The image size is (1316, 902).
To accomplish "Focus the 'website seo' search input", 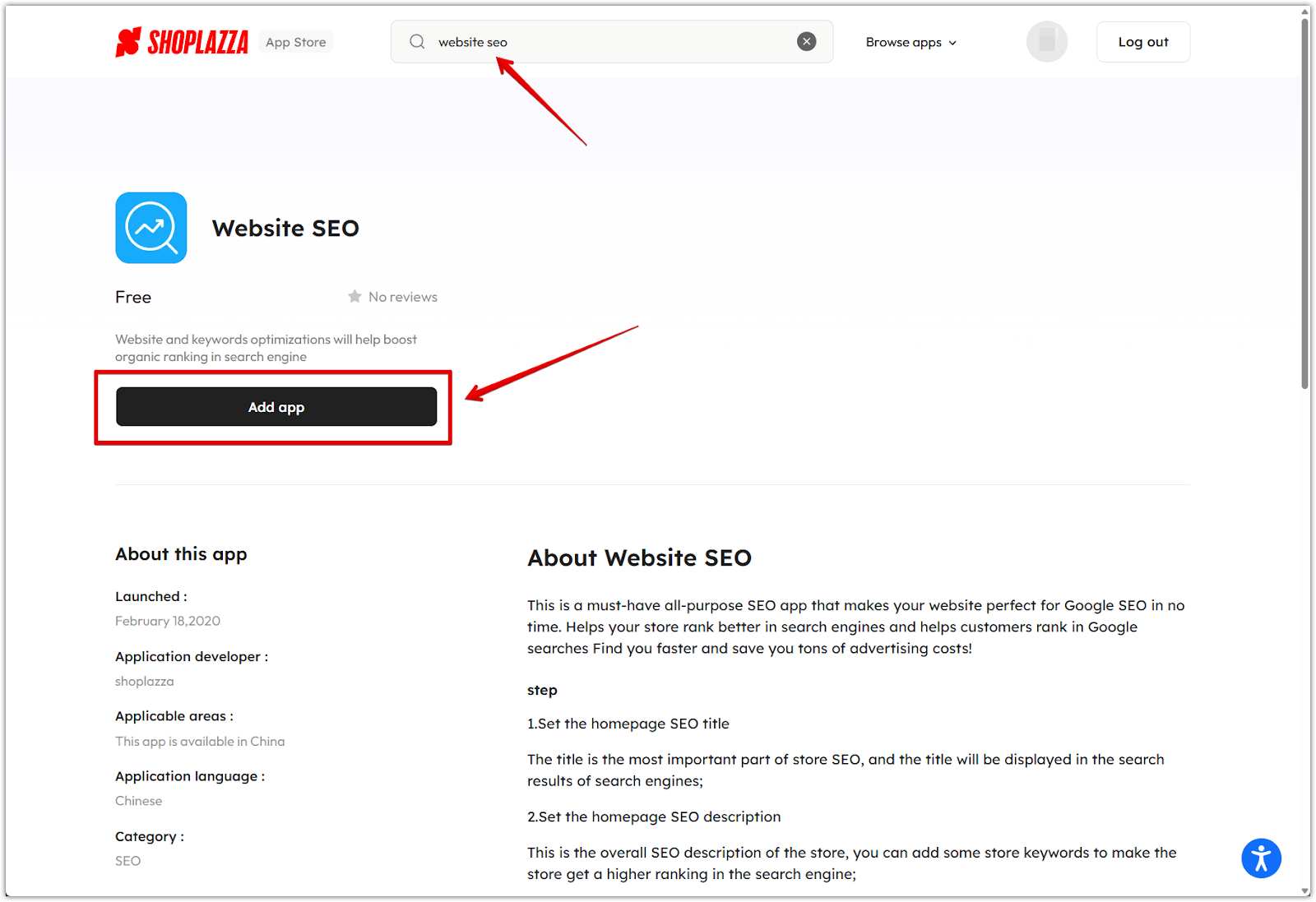I will pyautogui.click(x=612, y=42).
